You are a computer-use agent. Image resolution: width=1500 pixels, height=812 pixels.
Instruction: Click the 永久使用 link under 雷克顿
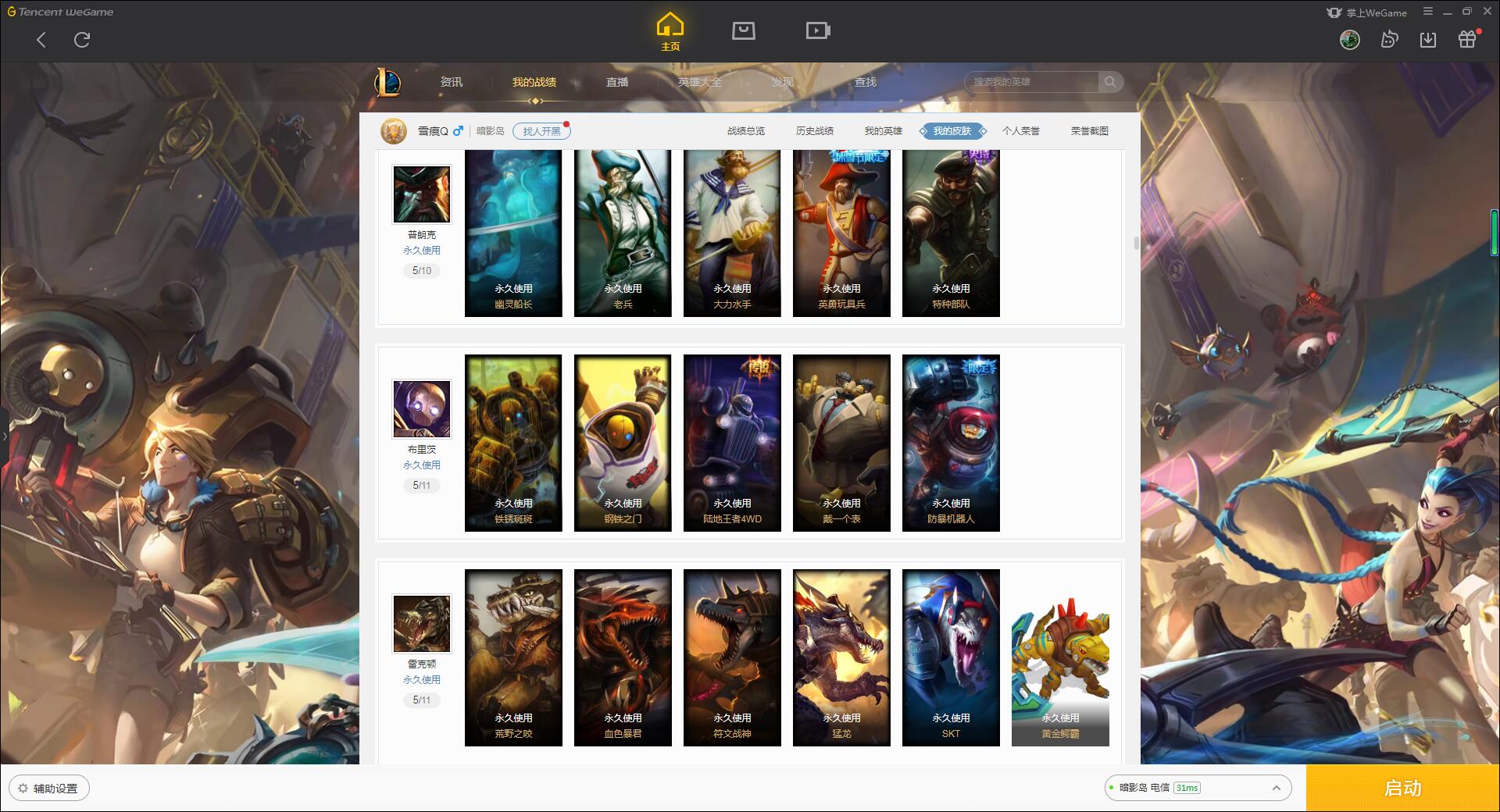click(422, 680)
